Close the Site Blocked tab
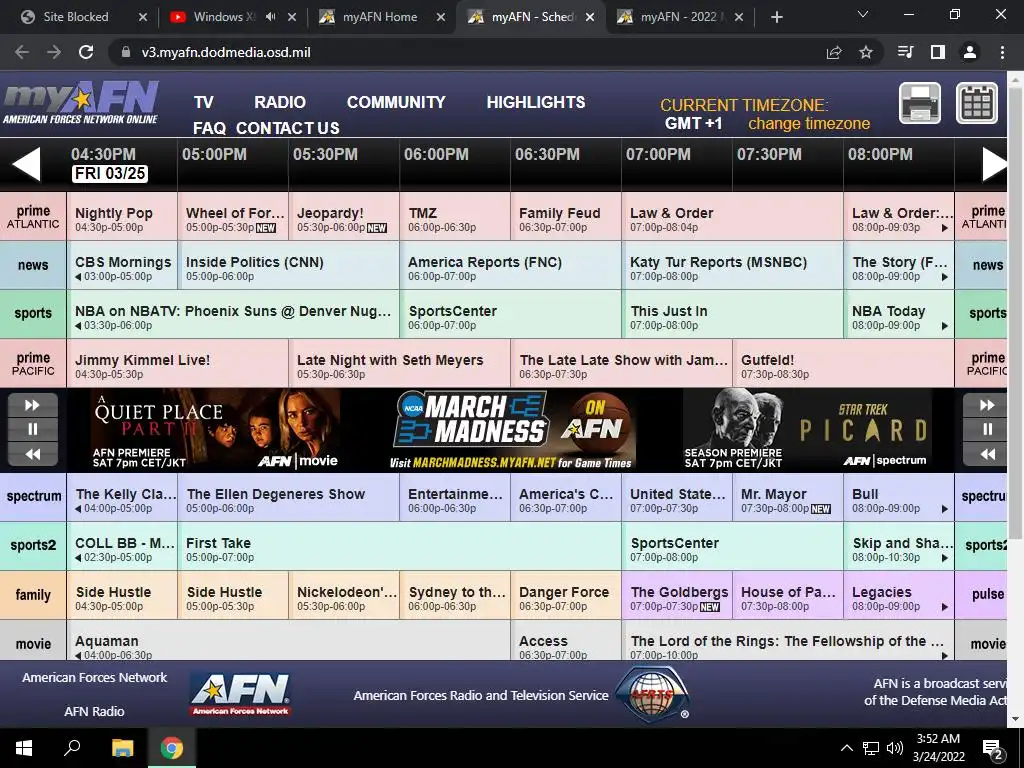Image resolution: width=1024 pixels, height=768 pixels. coord(143,18)
